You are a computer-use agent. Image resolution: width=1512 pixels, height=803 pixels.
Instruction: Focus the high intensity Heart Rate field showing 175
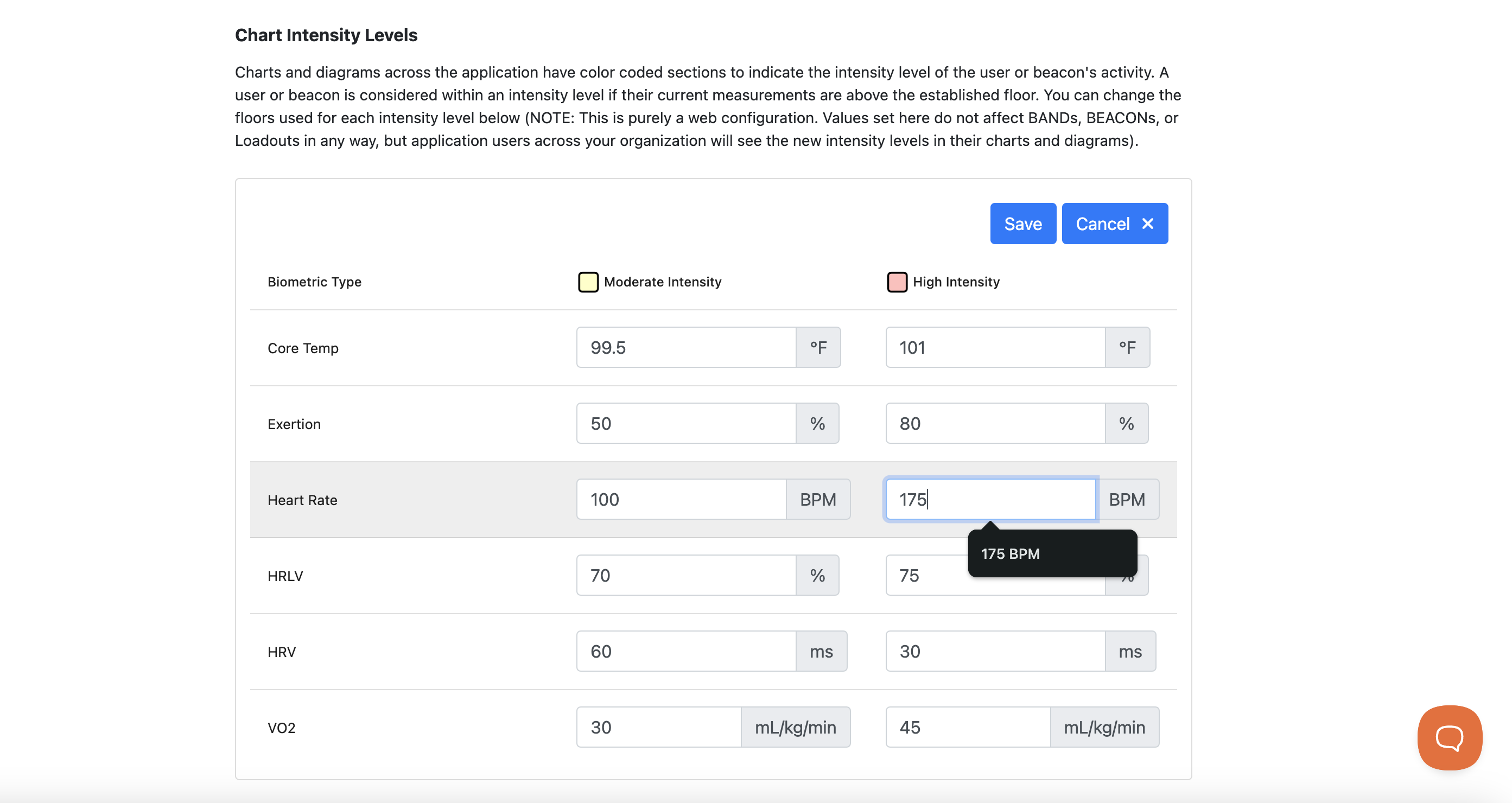989,499
